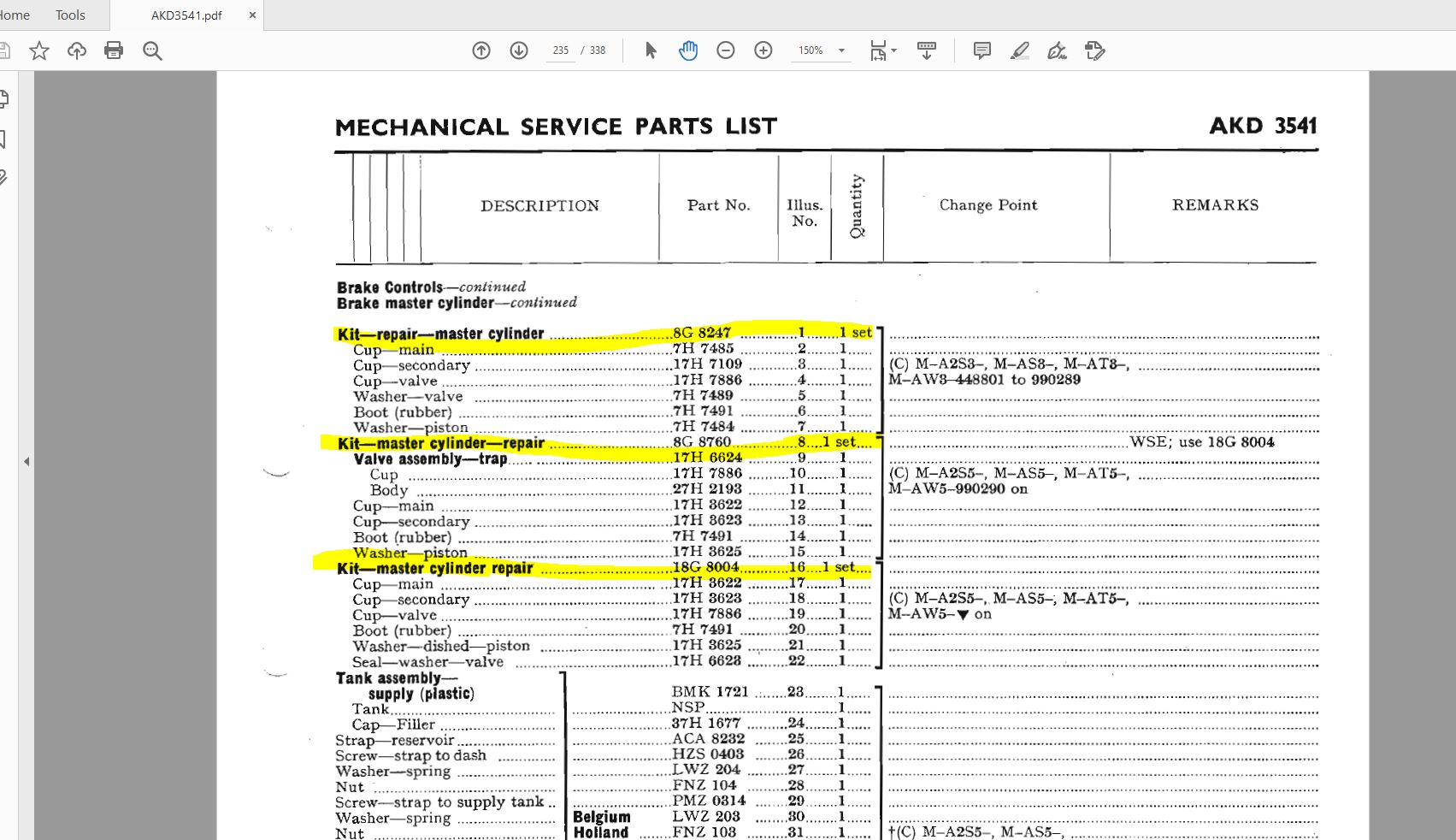Print the document with the printer icon
Viewport: 1456px width, 840px height.
[114, 51]
